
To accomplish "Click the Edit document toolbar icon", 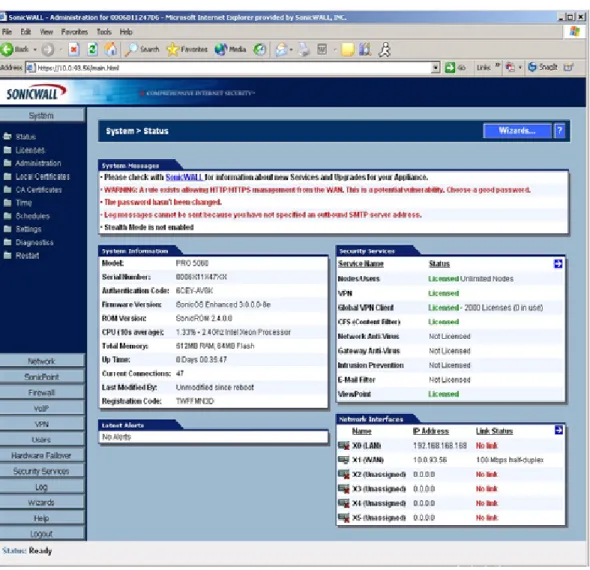I will tap(322, 49).
